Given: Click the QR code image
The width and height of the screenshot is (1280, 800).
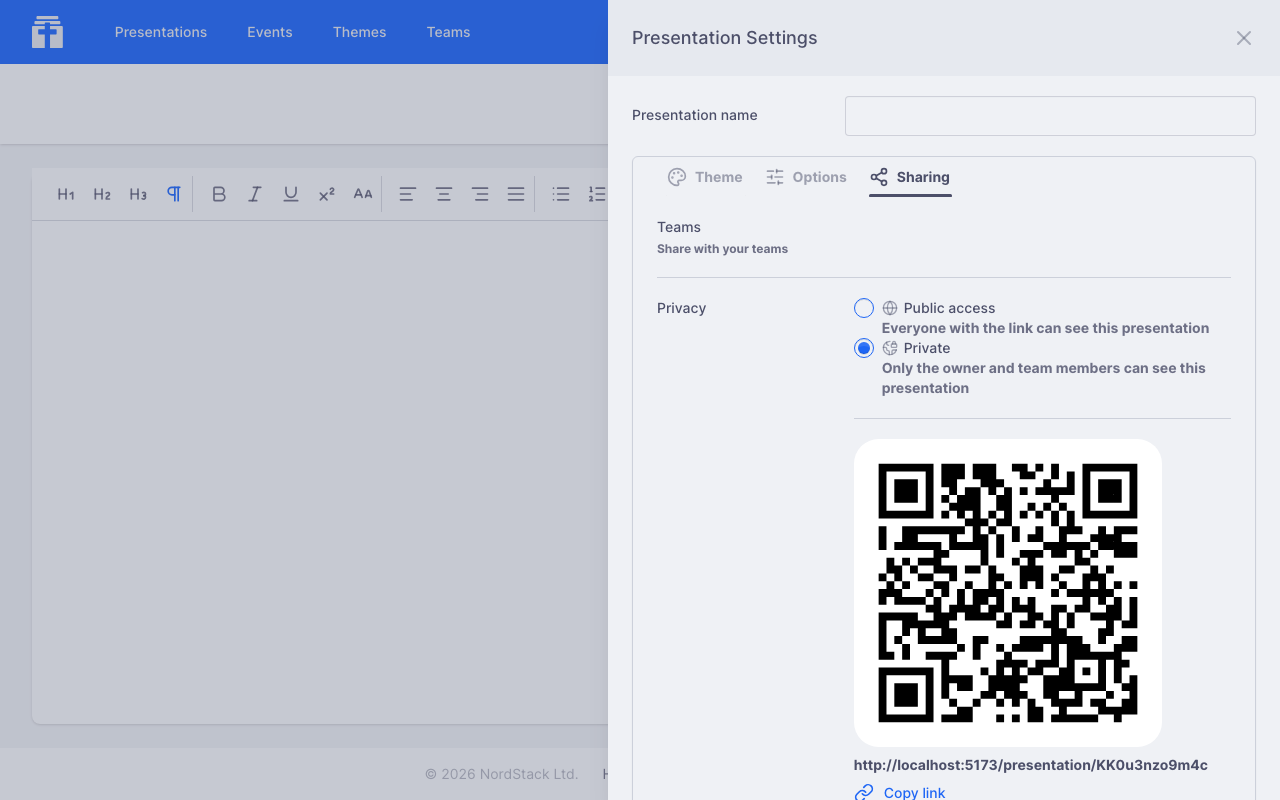Looking at the screenshot, I should coord(1008,593).
